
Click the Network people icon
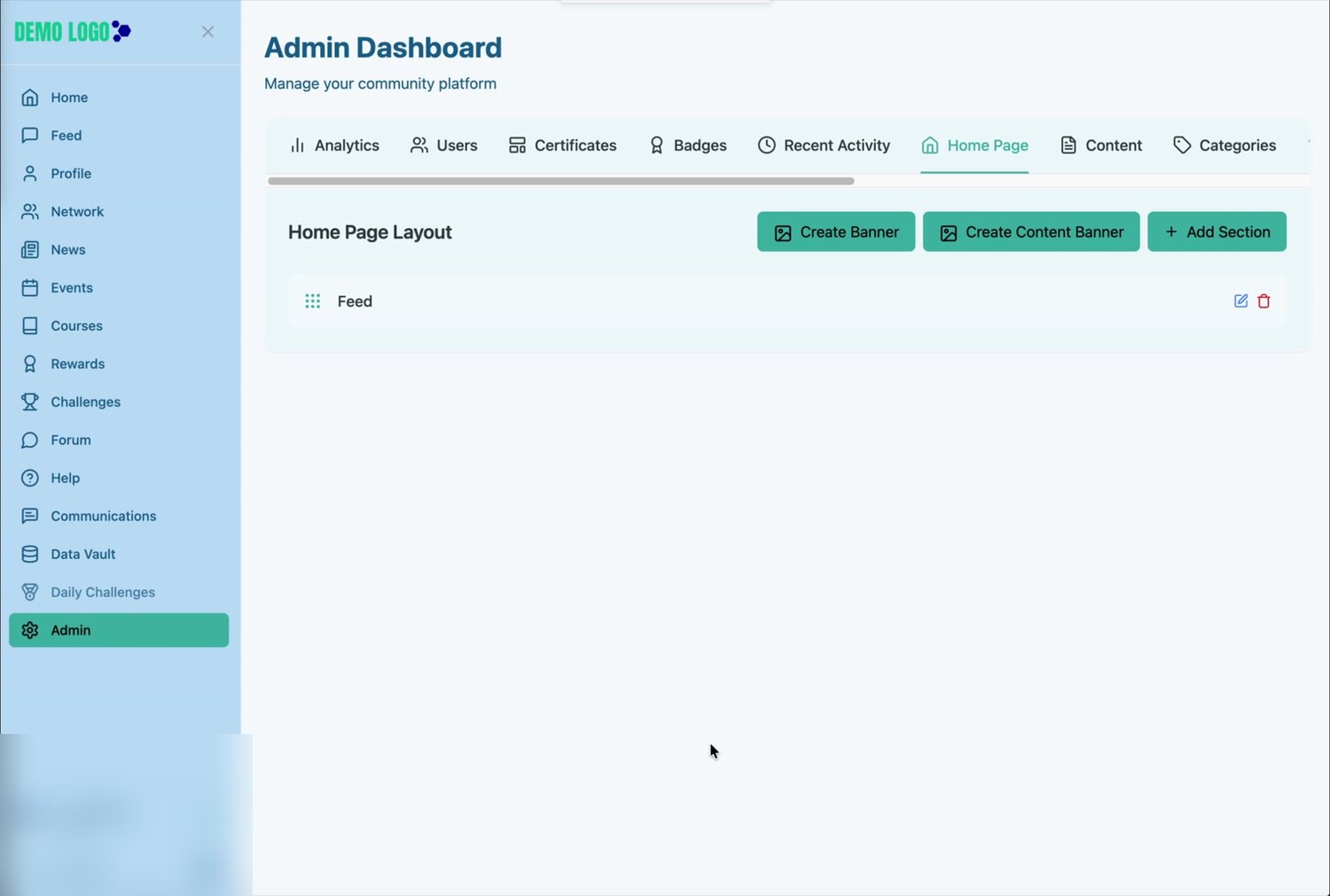click(30, 212)
